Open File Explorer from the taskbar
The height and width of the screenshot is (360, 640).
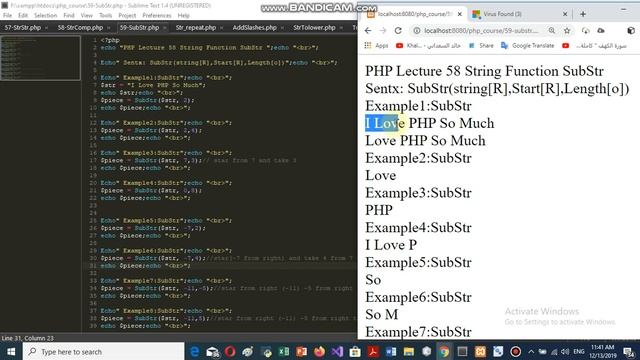click(409, 351)
